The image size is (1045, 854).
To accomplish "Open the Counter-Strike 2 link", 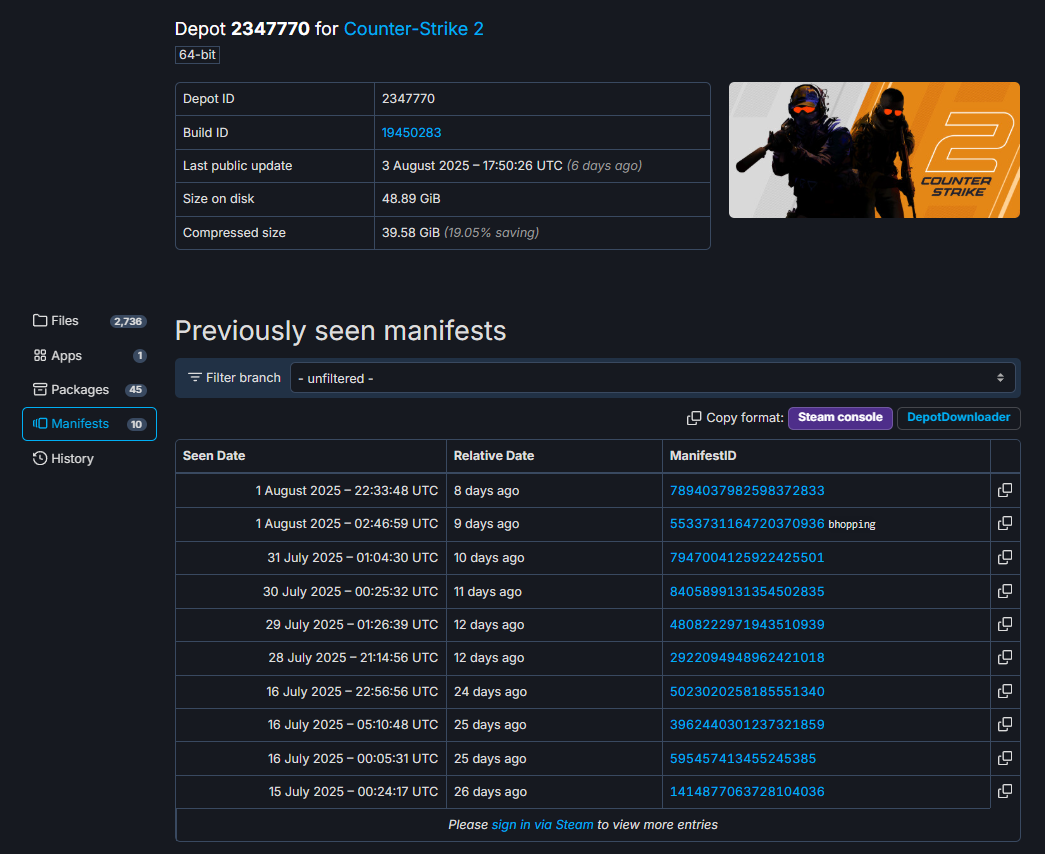I will tap(413, 29).
